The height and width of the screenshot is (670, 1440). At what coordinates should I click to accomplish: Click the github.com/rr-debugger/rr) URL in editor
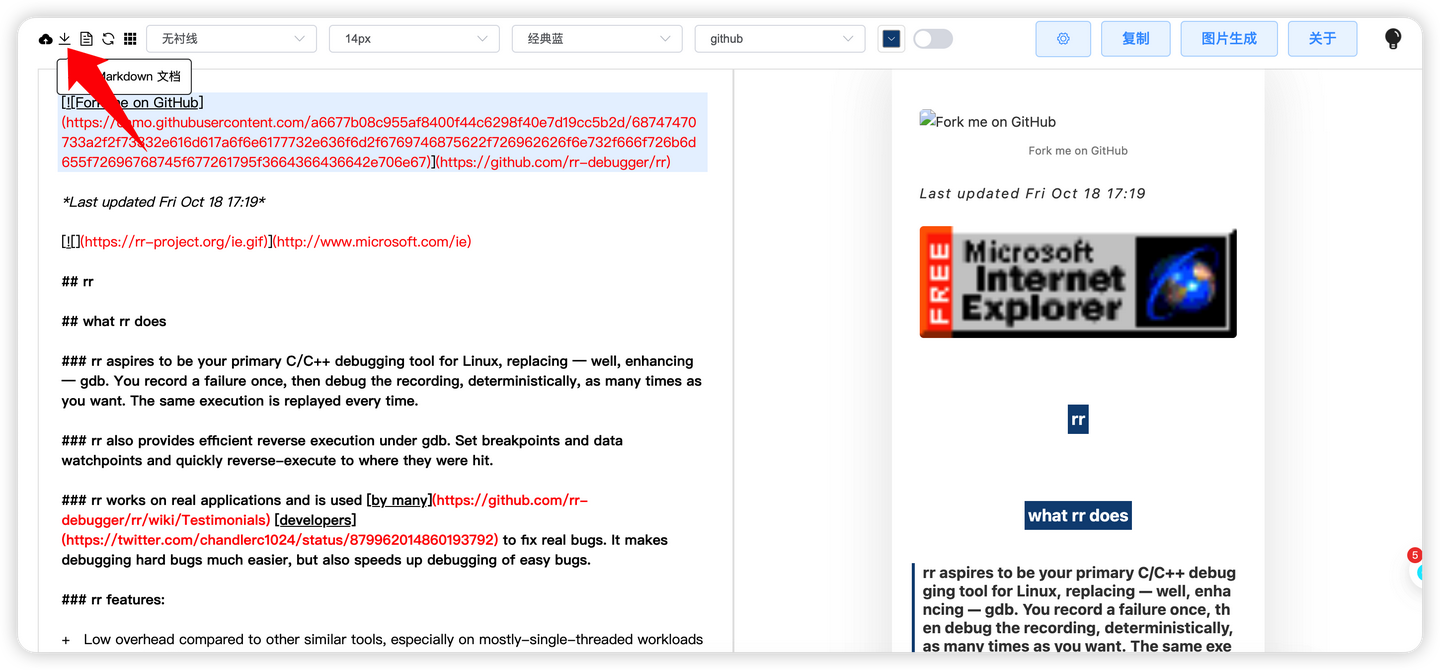tap(553, 162)
